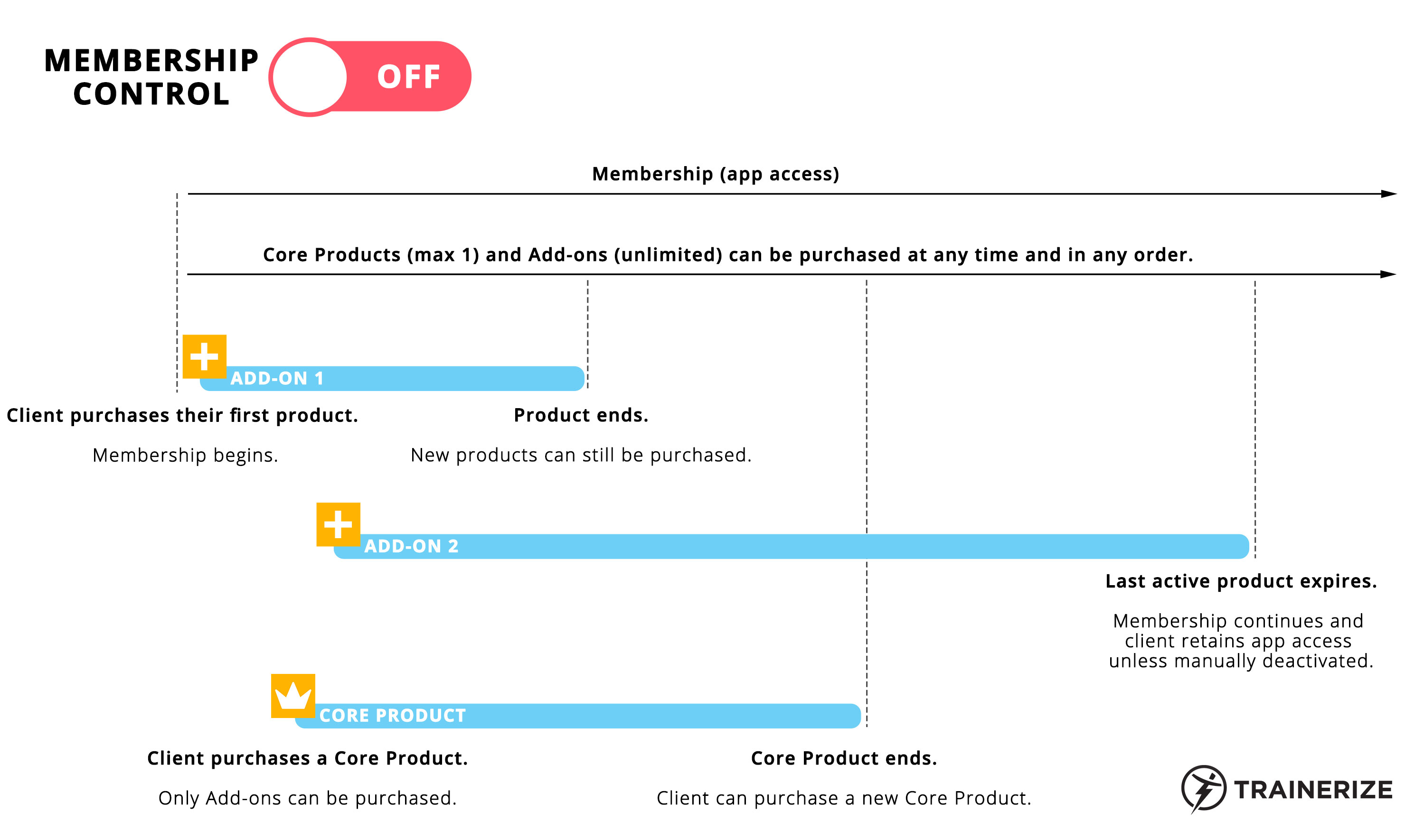Click the "Product ends." heading
This screenshot has width=1424, height=840.
click(581, 415)
